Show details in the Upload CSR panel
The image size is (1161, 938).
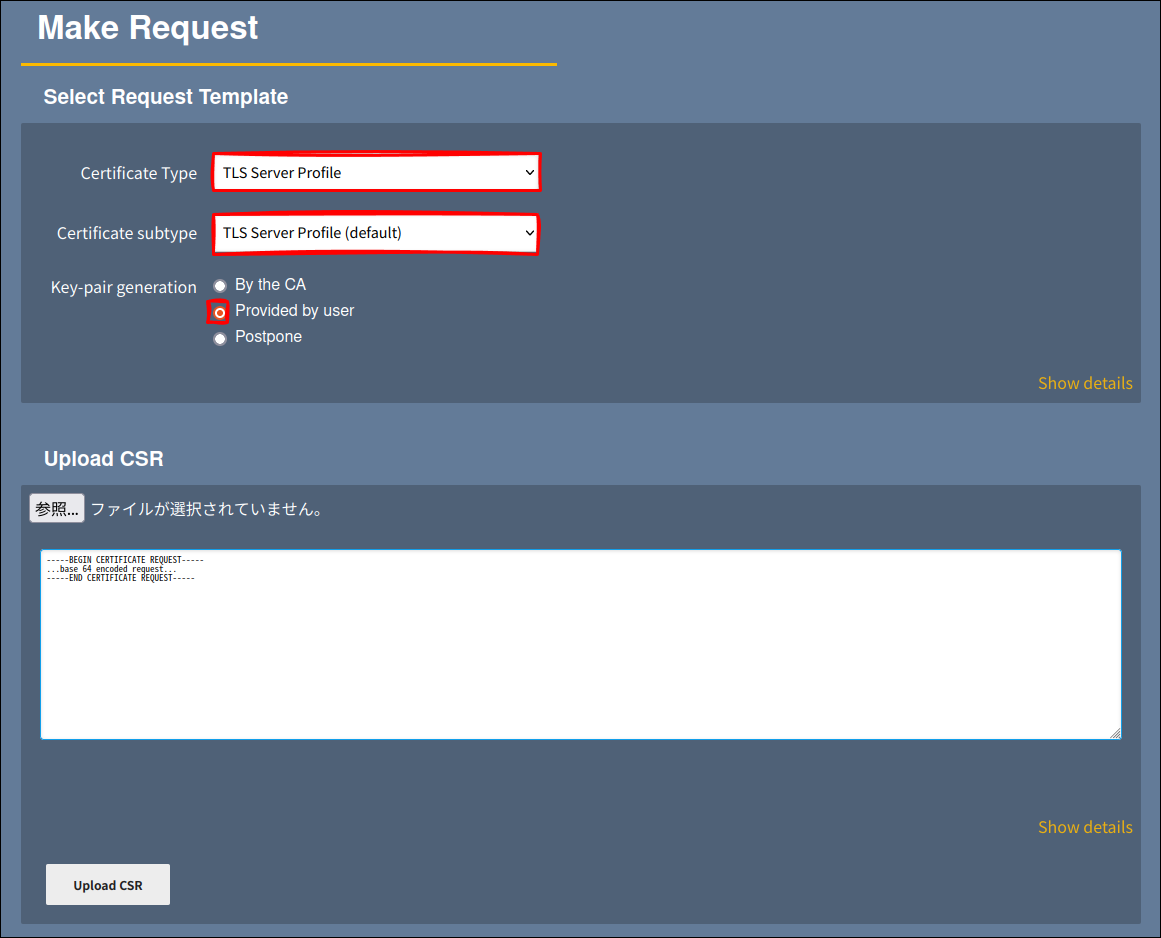click(x=1084, y=827)
